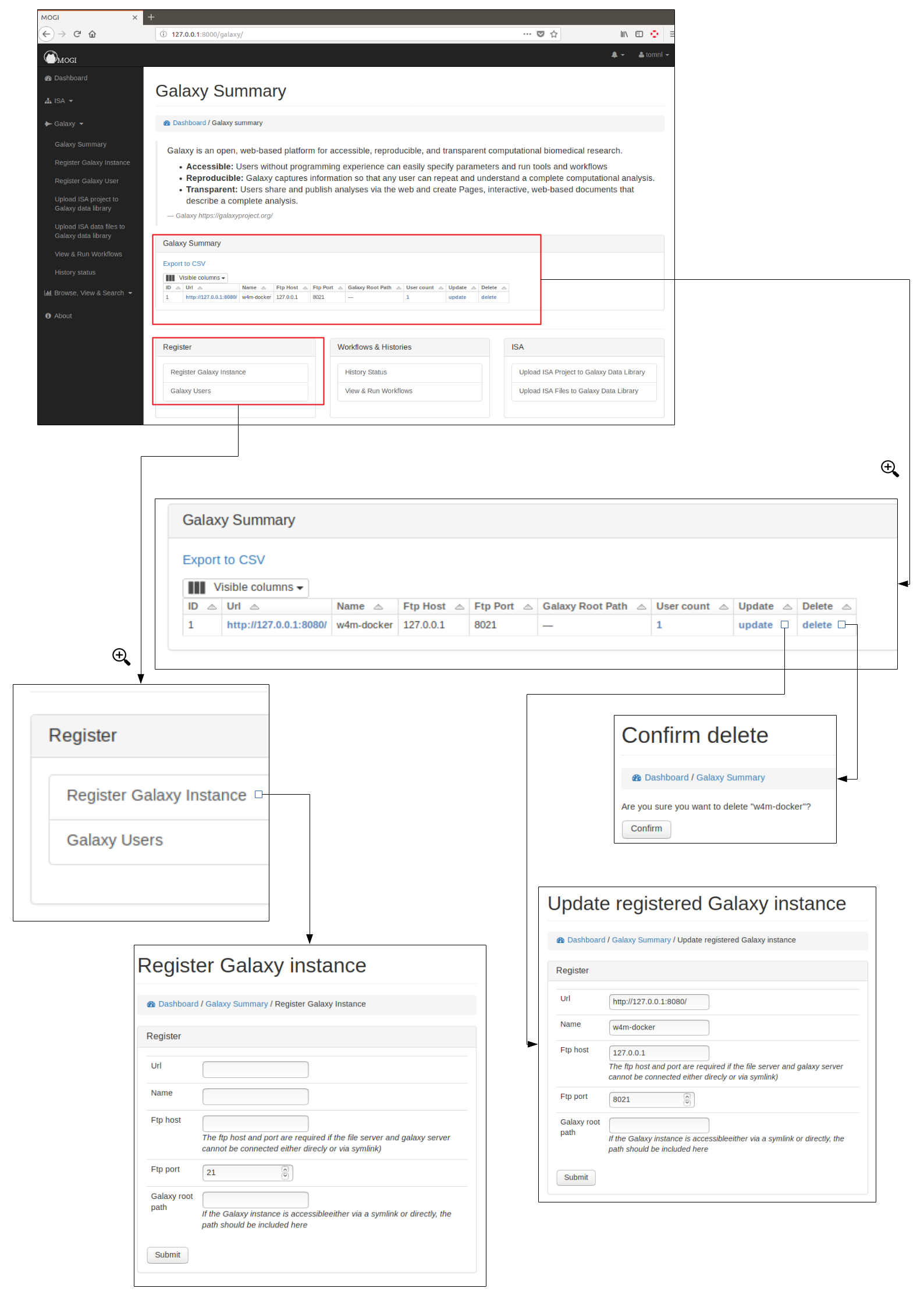Click the red extension icon in browser toolbar
This screenshot has height=1306, width=924.
click(x=655, y=34)
